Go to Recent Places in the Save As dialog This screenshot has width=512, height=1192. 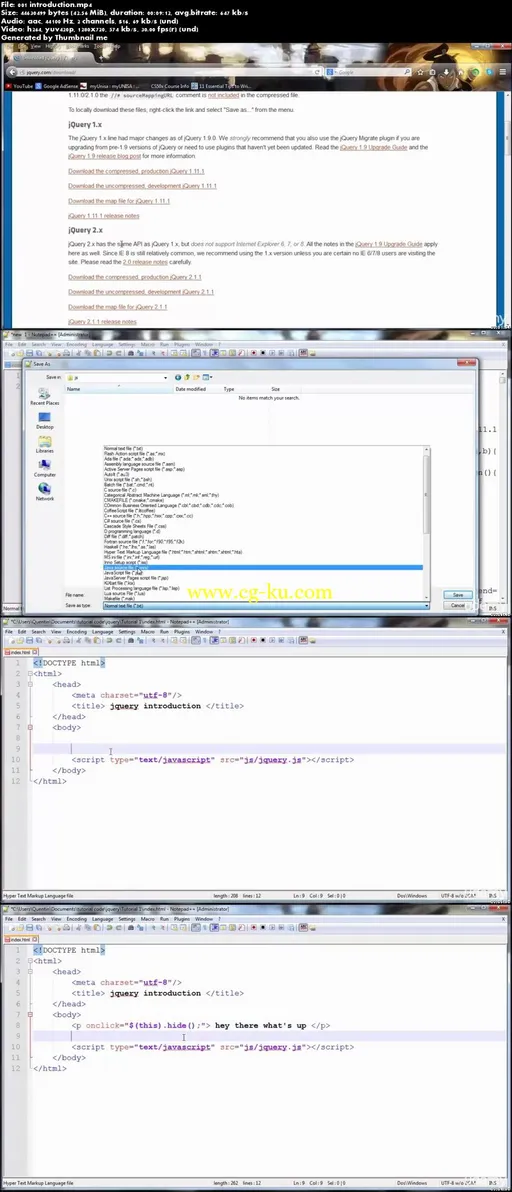pos(44,396)
